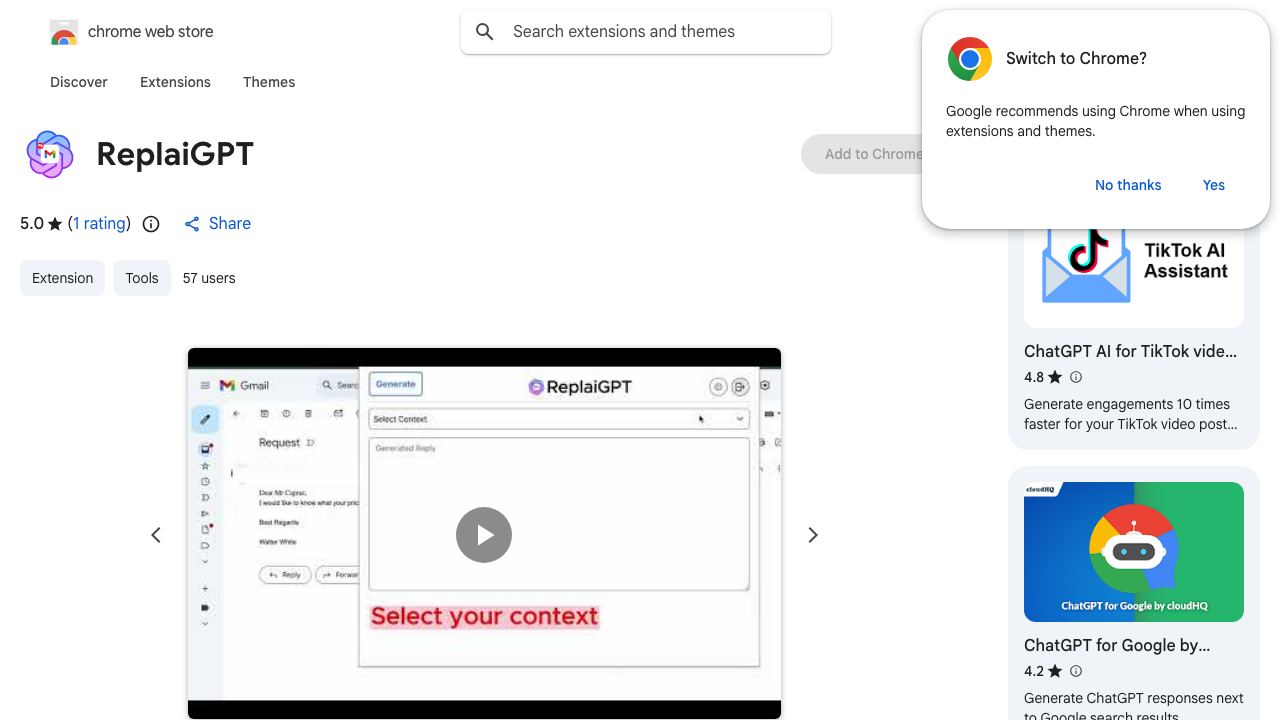Open the Themes tab
The height and width of the screenshot is (720, 1280).
coord(269,82)
